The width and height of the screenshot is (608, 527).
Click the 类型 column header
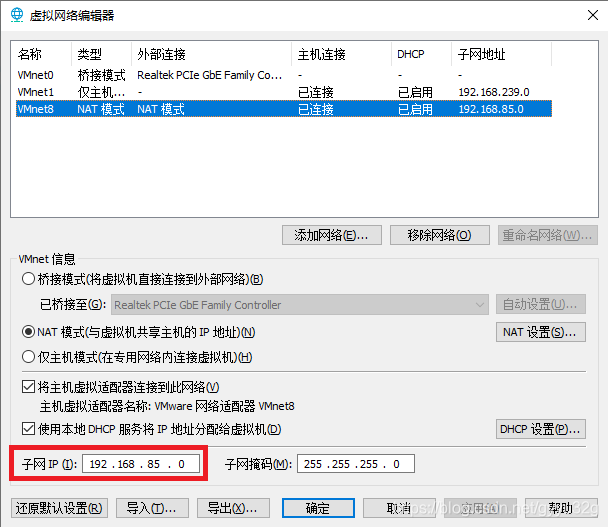click(x=101, y=54)
